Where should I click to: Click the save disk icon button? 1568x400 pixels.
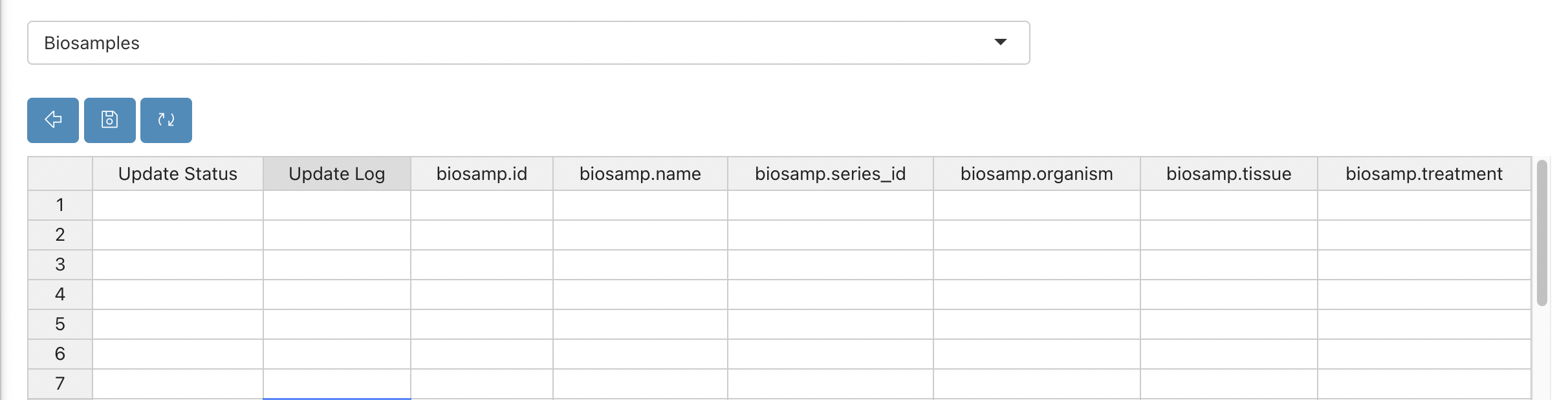point(110,120)
